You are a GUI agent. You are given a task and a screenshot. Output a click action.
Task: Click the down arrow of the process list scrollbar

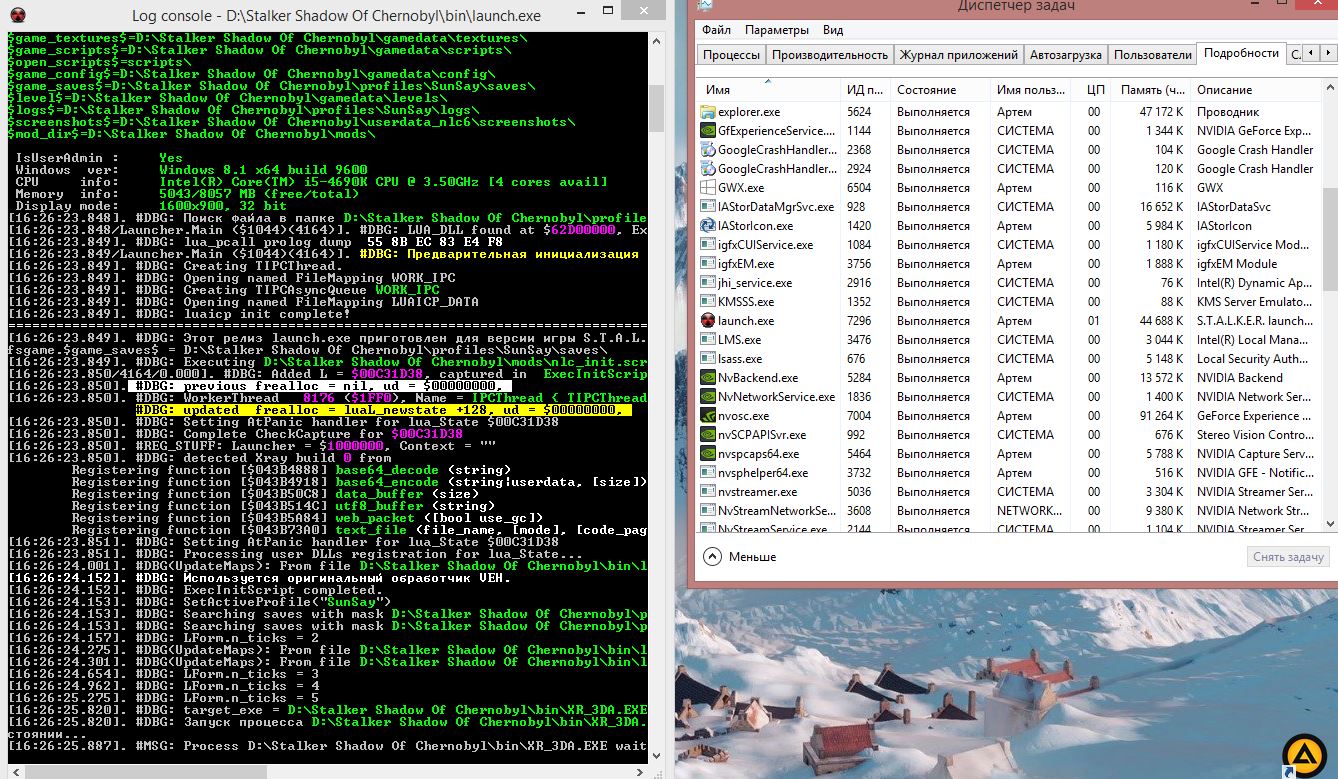[1329, 525]
